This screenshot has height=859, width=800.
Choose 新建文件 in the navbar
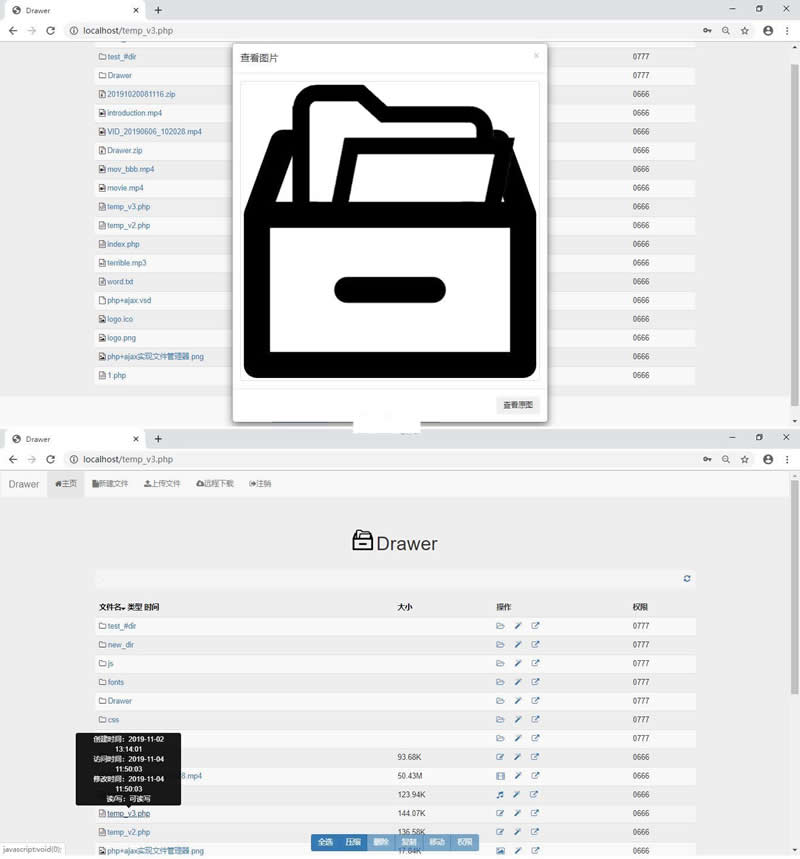110,484
